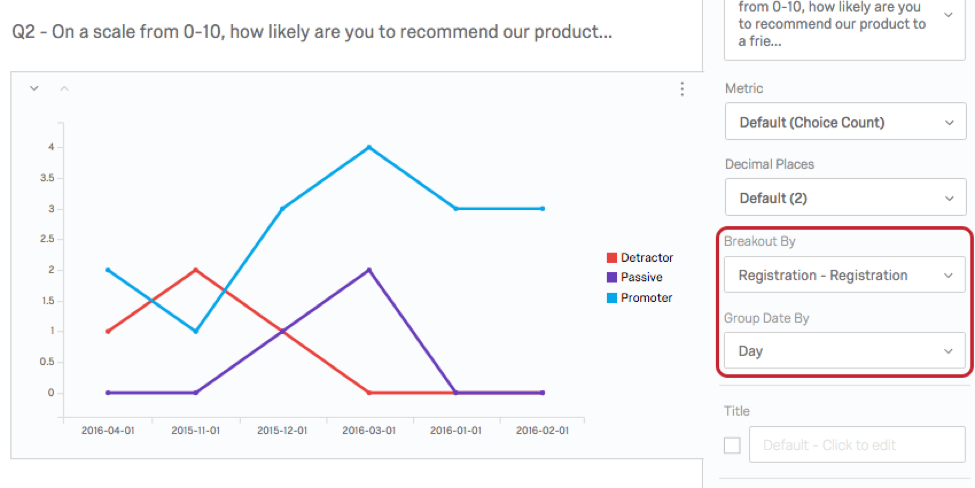975x488 pixels.
Task: Open the Metric dropdown
Action: point(845,123)
